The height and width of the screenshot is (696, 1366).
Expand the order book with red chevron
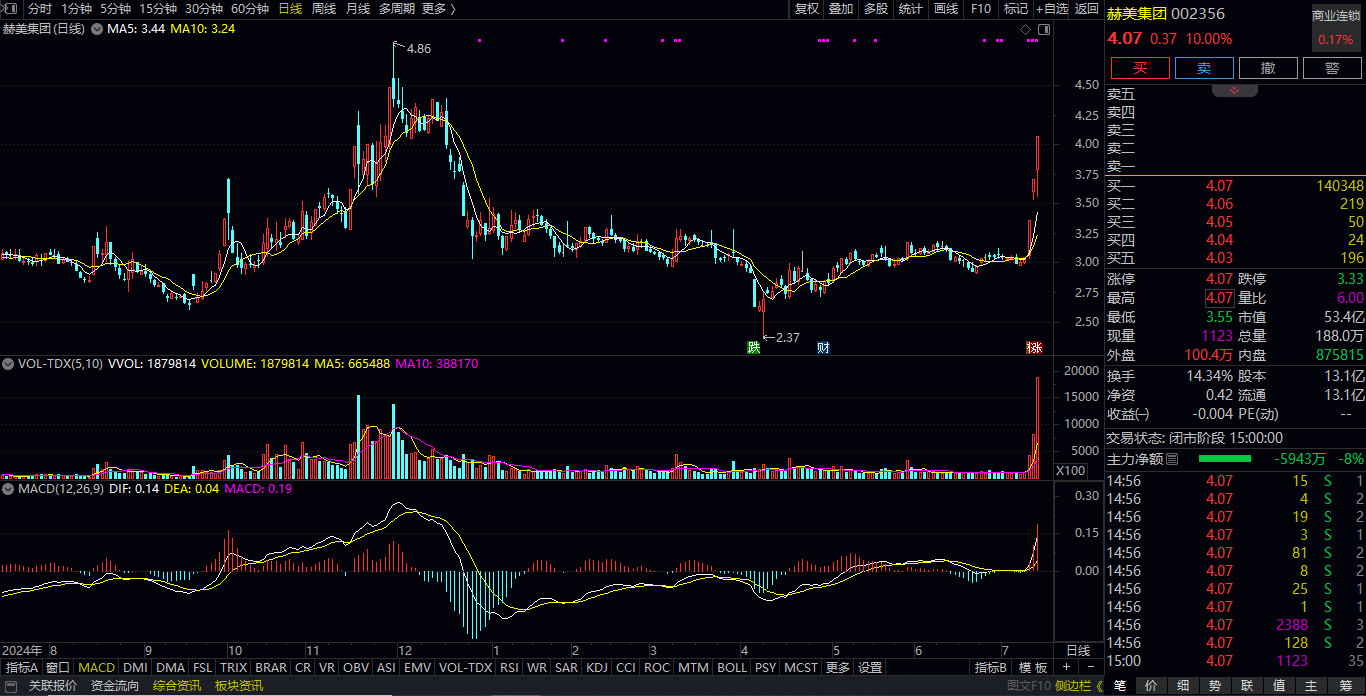pyautogui.click(x=1235, y=90)
